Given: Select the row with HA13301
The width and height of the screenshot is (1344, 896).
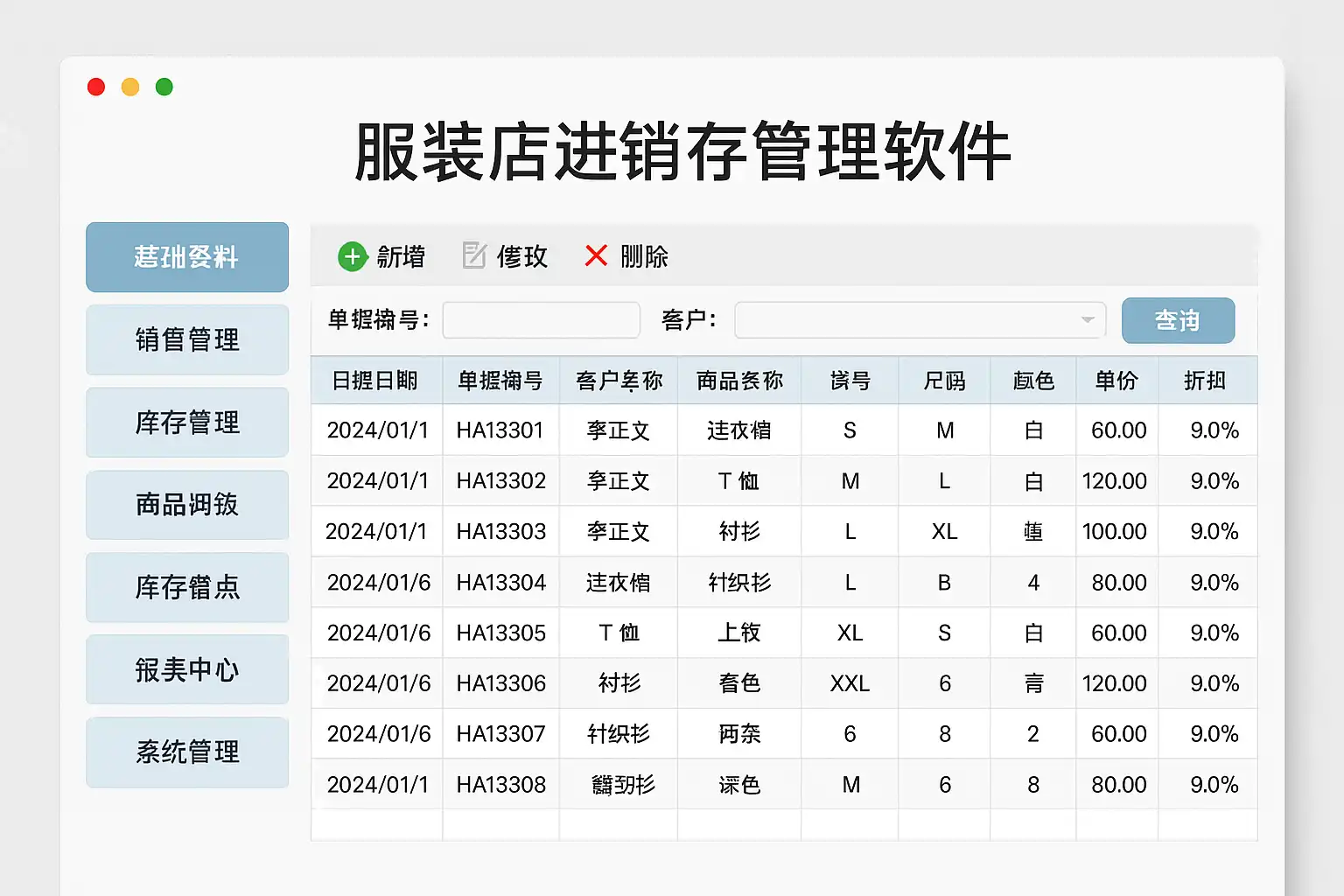Looking at the screenshot, I should click(500, 430).
